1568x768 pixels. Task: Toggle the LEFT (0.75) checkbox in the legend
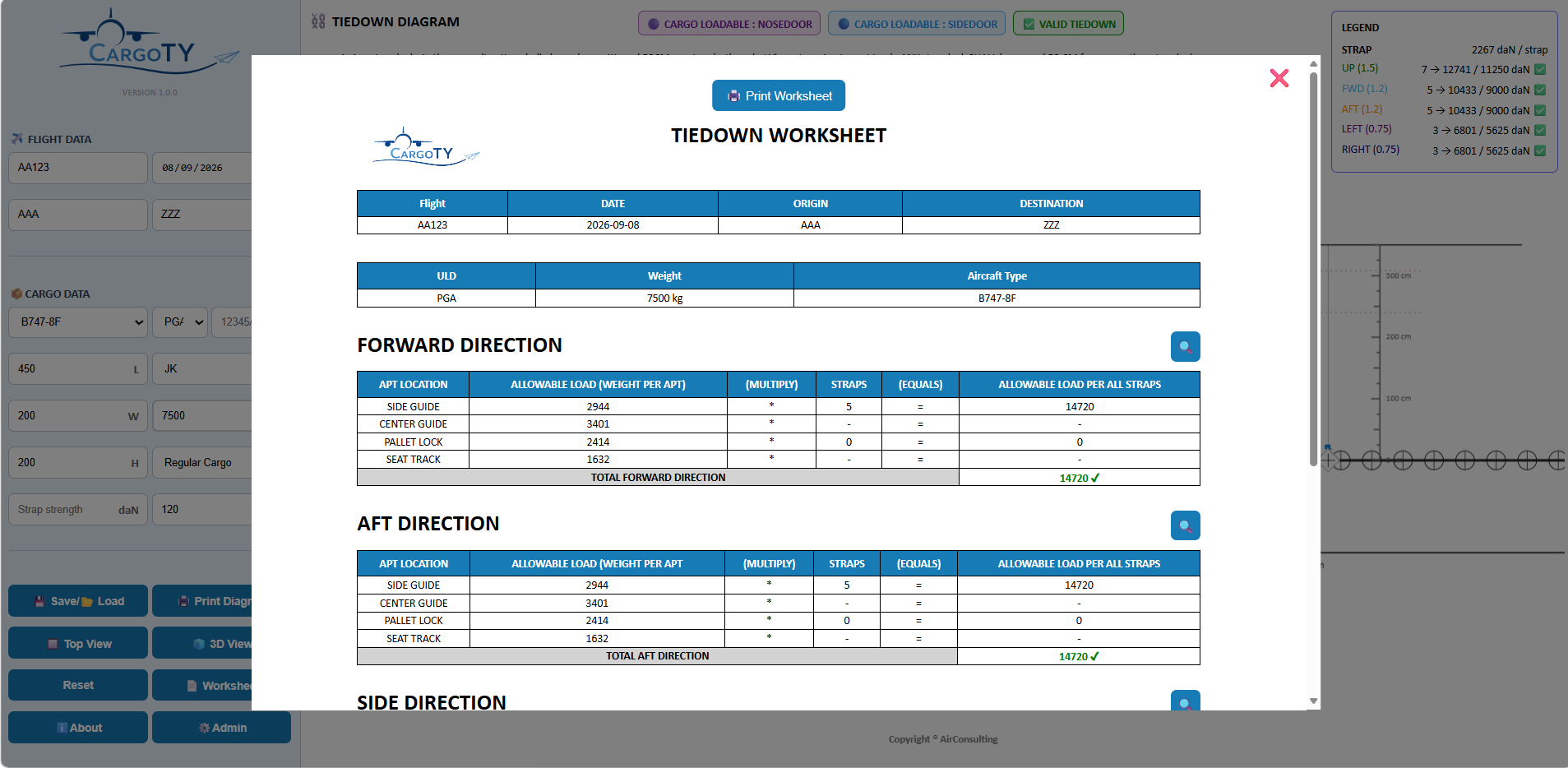coord(1540,130)
